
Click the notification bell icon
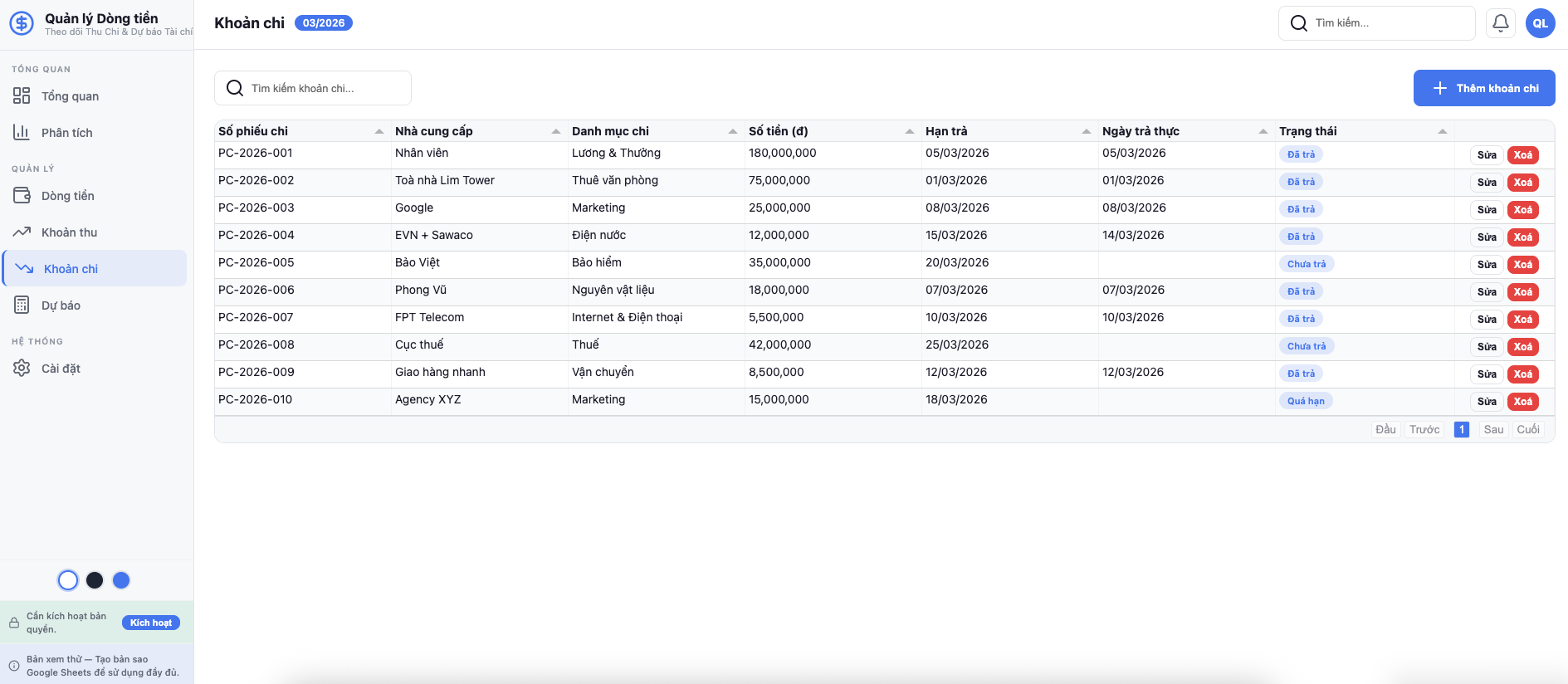[x=1501, y=23]
